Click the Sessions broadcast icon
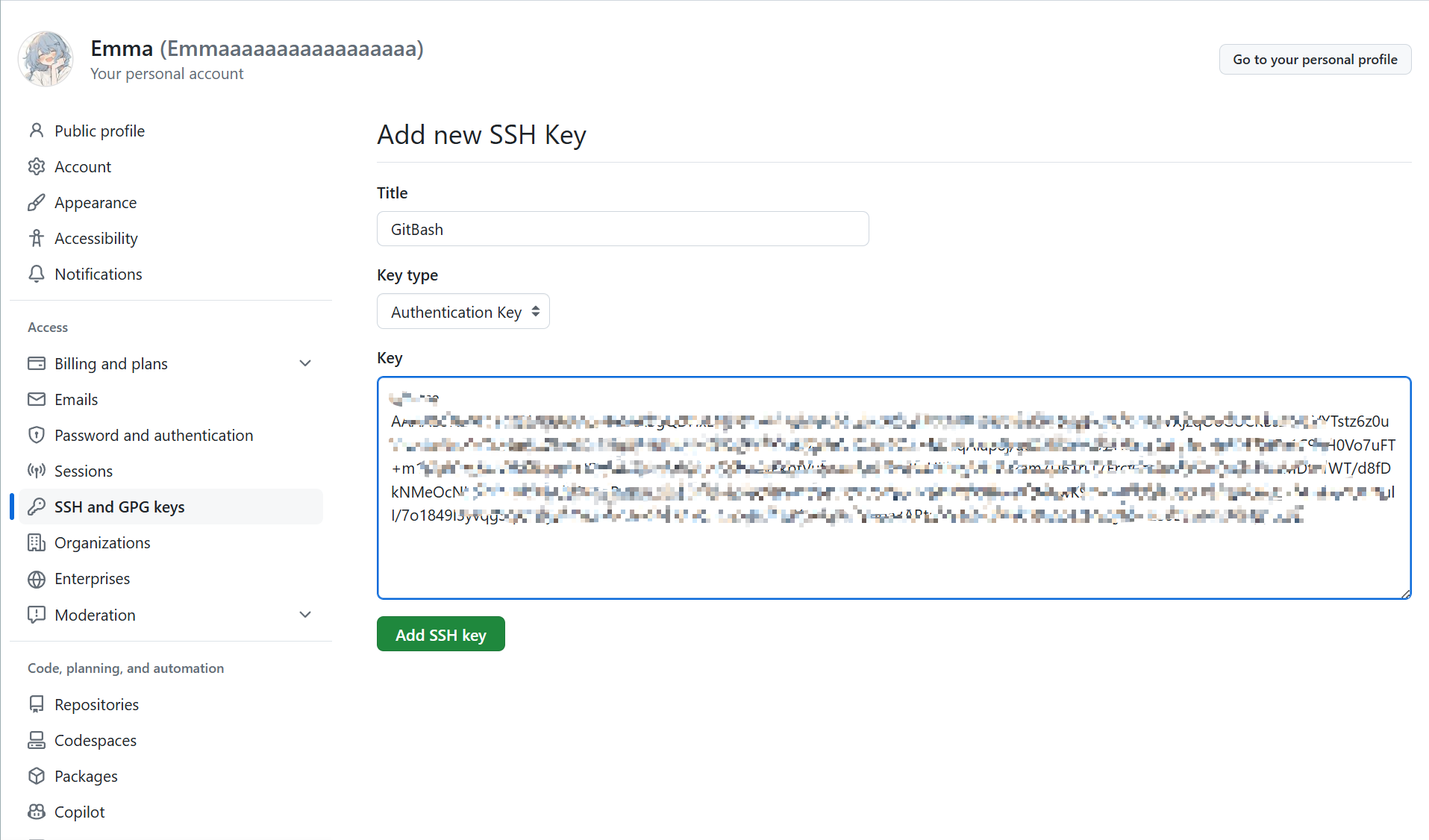Viewport: 1429px width, 840px height. 36,471
